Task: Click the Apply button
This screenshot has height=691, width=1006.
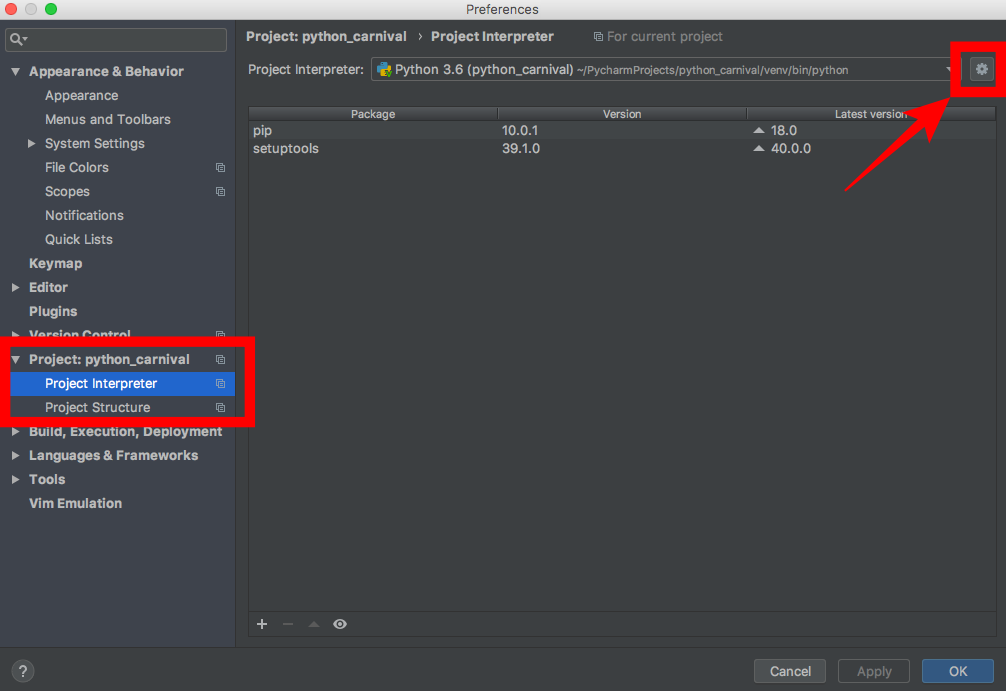Action: [873, 670]
